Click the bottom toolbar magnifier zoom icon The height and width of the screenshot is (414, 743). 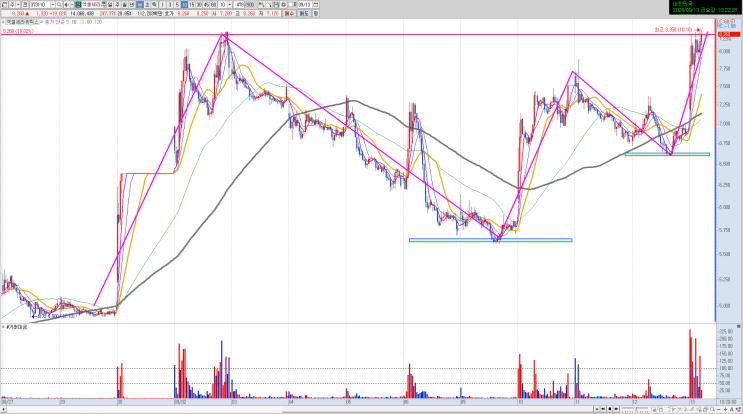(712, 409)
